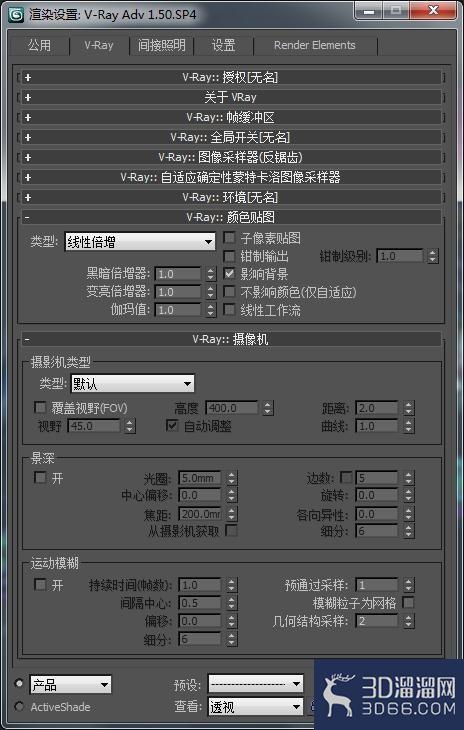Click the 视野 45.0 field
Screen dimensions: 464x730
[94, 426]
